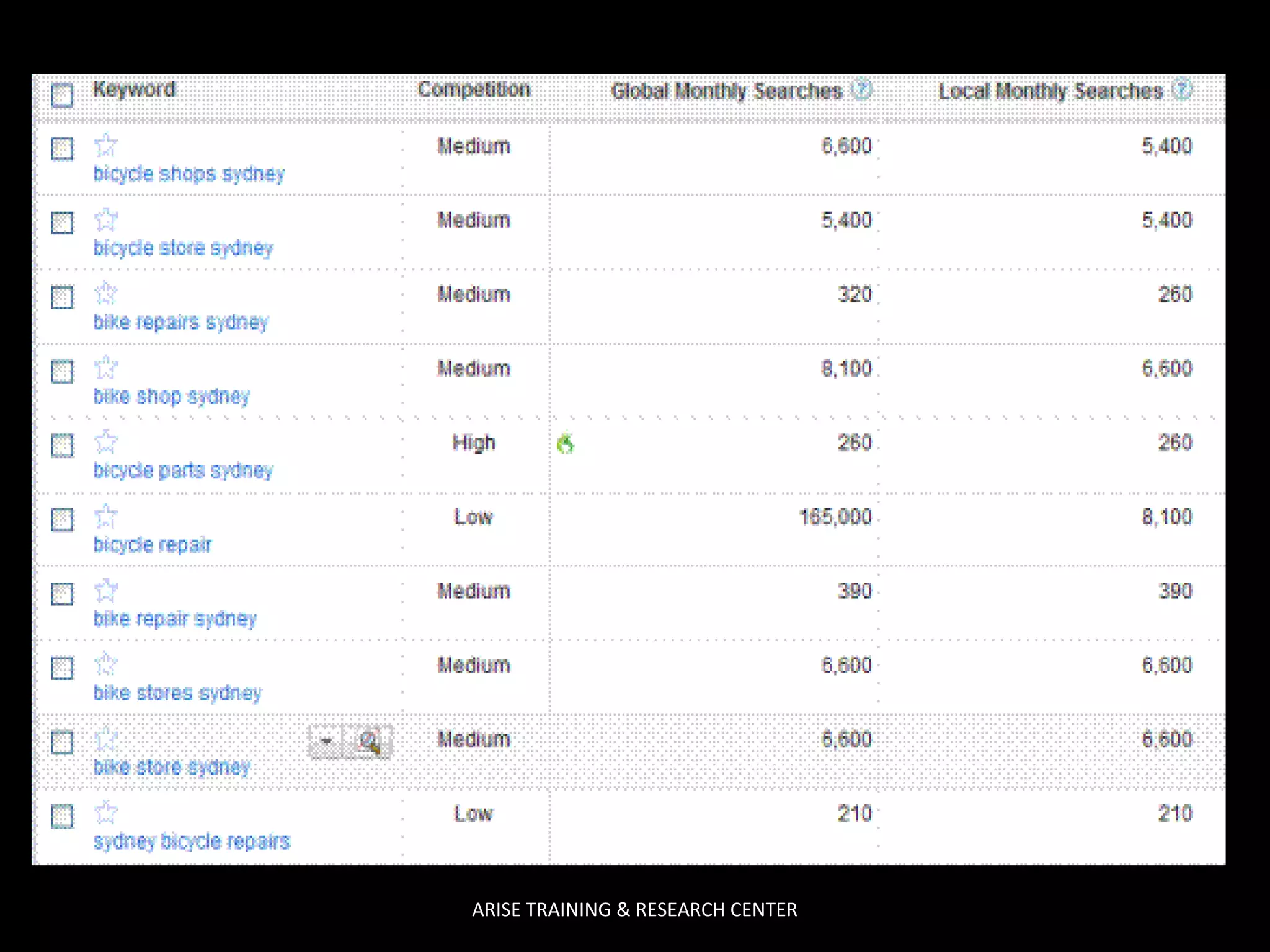This screenshot has width=1270, height=952.
Task: Star the 'bicycle repair' keyword
Action: 106,516
